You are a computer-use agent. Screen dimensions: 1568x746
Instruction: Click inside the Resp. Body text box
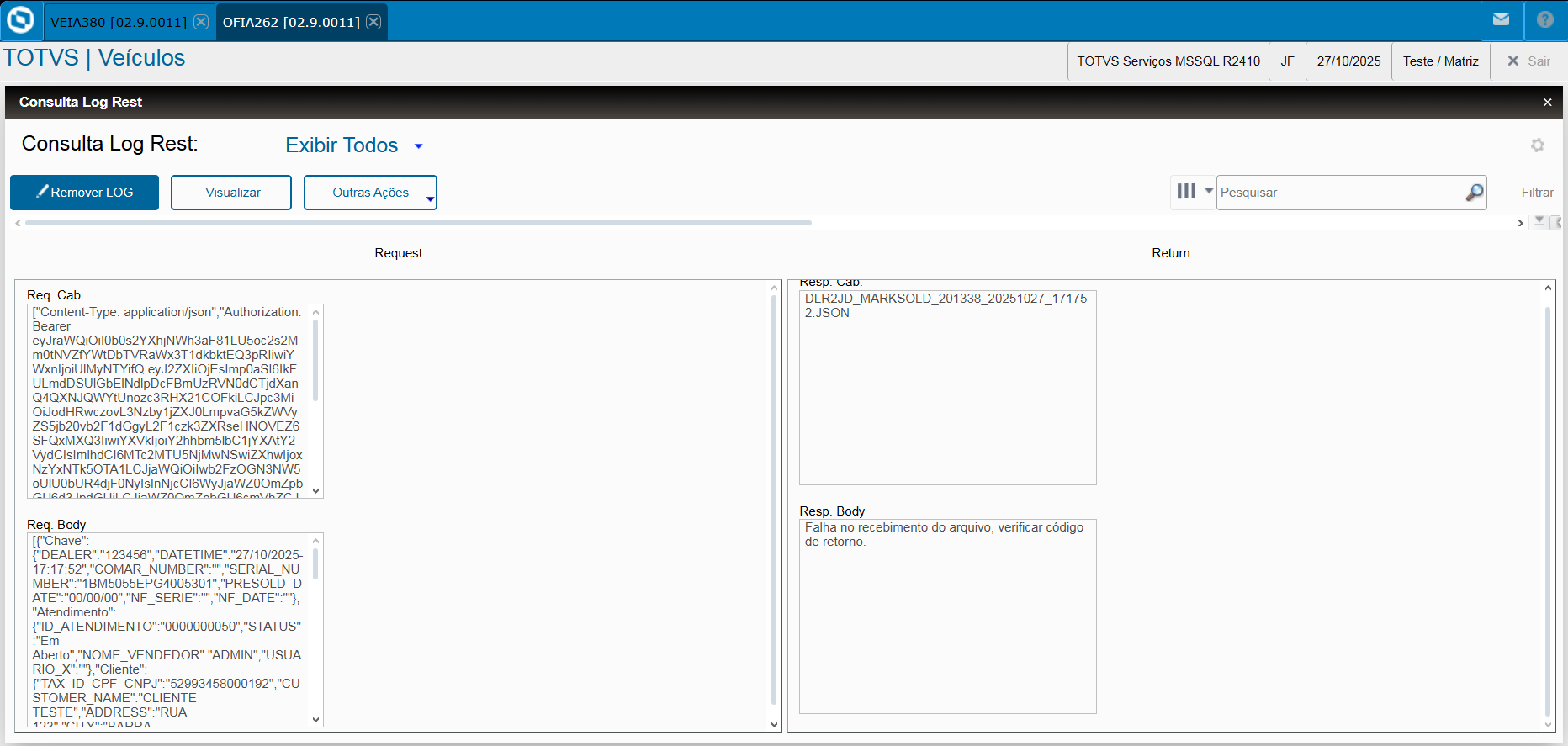pyautogui.click(x=947, y=616)
